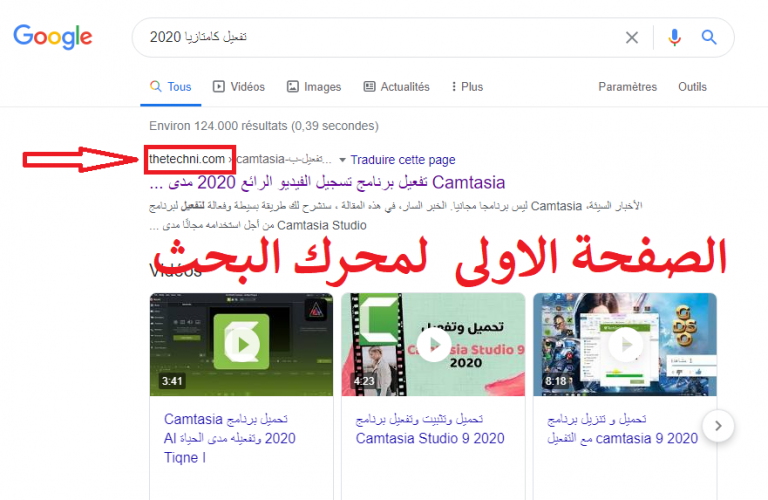Open the Tous results tab
This screenshot has height=500, width=768.
coord(170,87)
